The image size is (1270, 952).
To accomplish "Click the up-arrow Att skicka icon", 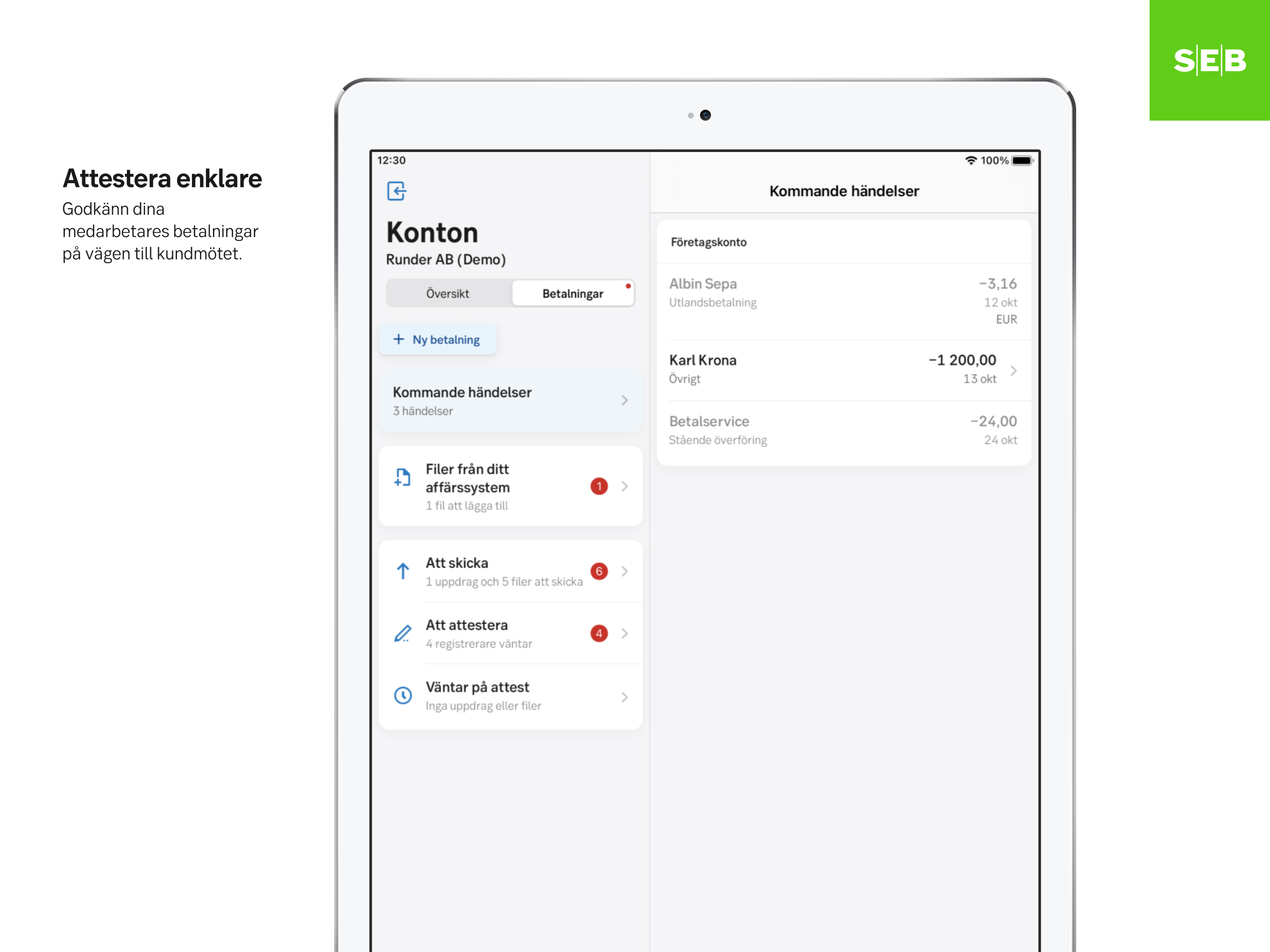I will click(403, 571).
